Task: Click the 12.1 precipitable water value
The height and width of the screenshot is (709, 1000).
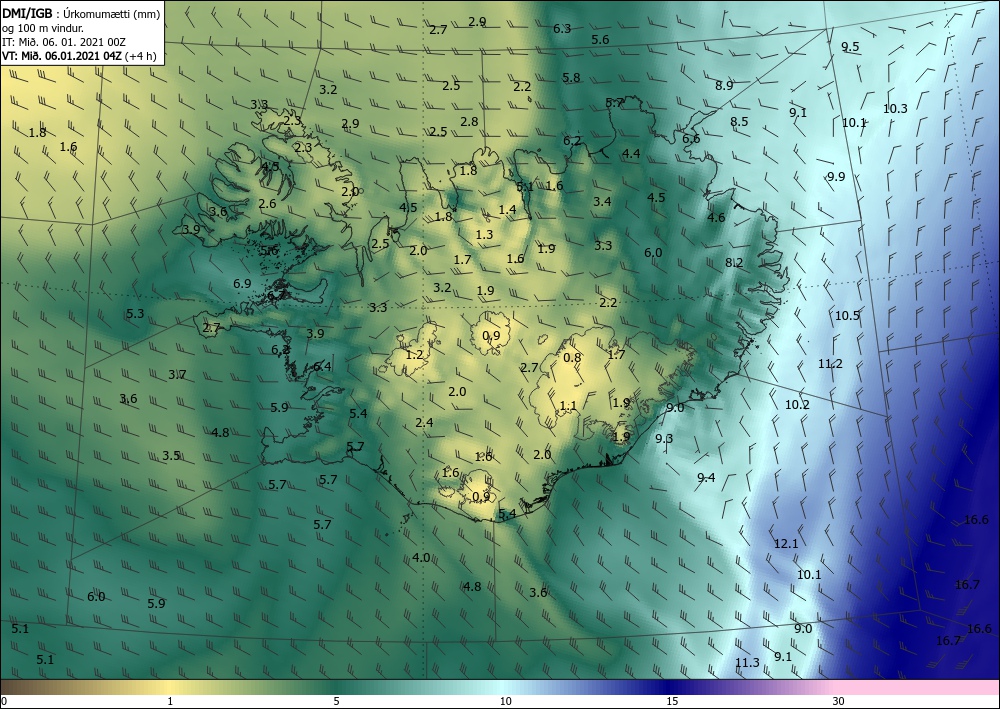Action: coord(786,544)
